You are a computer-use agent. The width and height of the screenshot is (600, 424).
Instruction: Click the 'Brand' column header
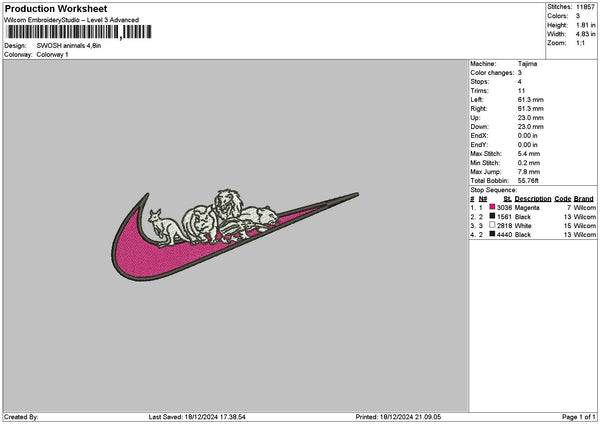[584, 199]
